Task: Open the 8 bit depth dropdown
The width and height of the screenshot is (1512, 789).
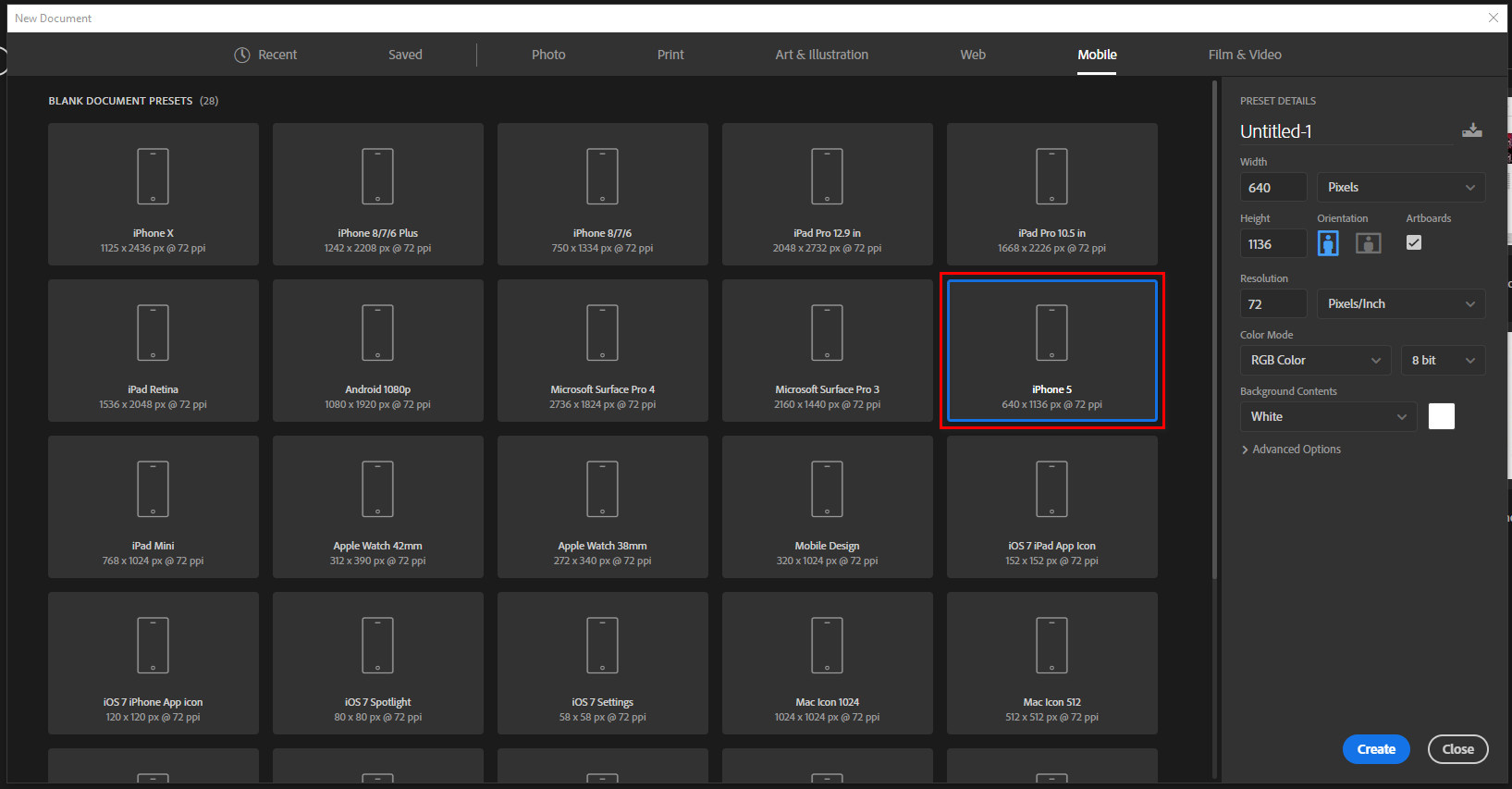Action: point(1443,360)
